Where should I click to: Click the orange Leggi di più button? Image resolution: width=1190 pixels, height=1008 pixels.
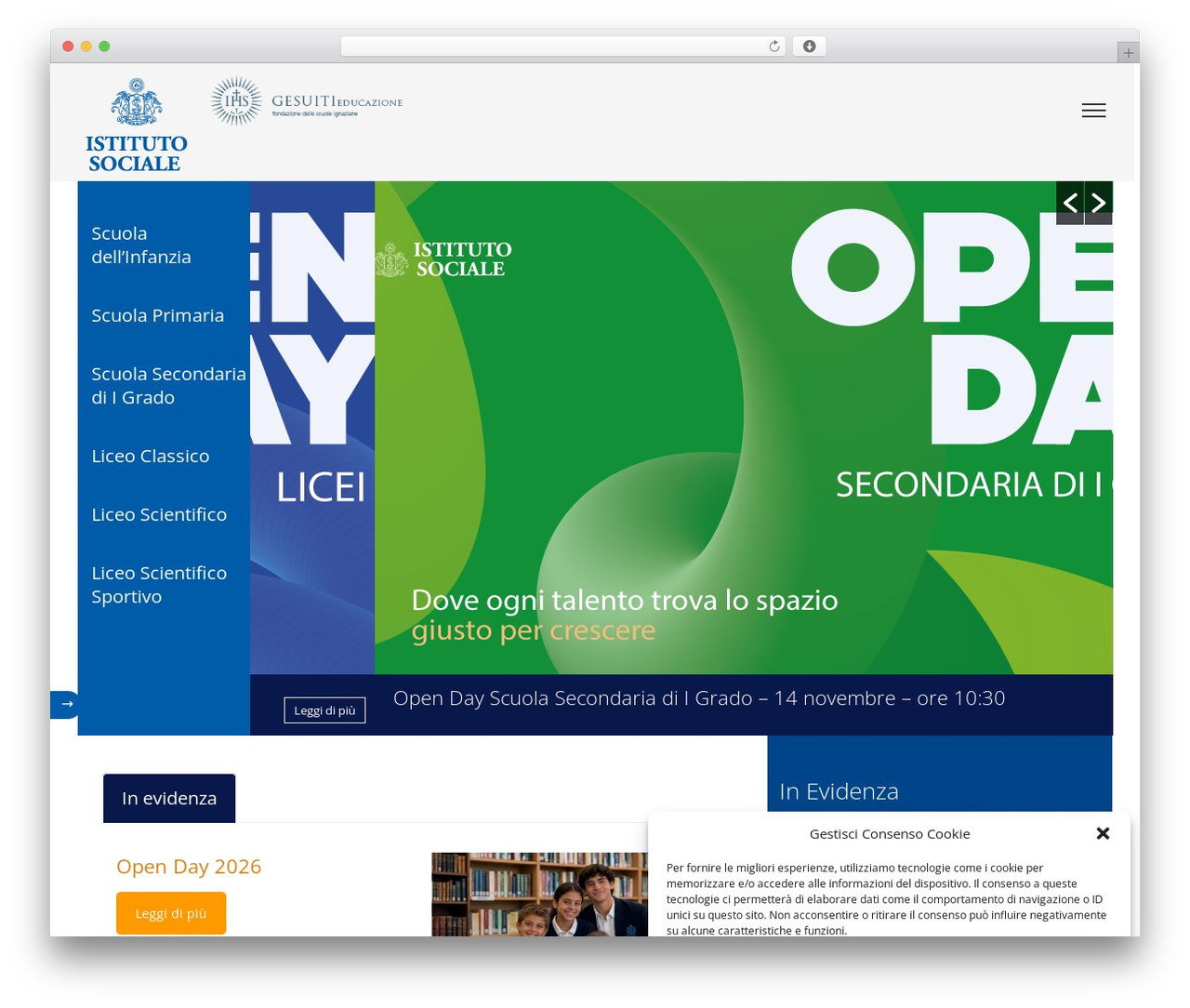point(171,913)
